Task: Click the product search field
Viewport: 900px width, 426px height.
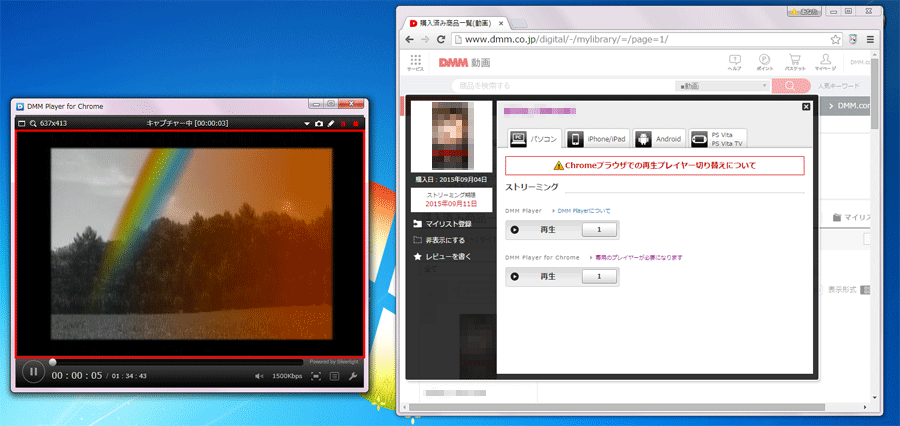Action: [x=562, y=86]
